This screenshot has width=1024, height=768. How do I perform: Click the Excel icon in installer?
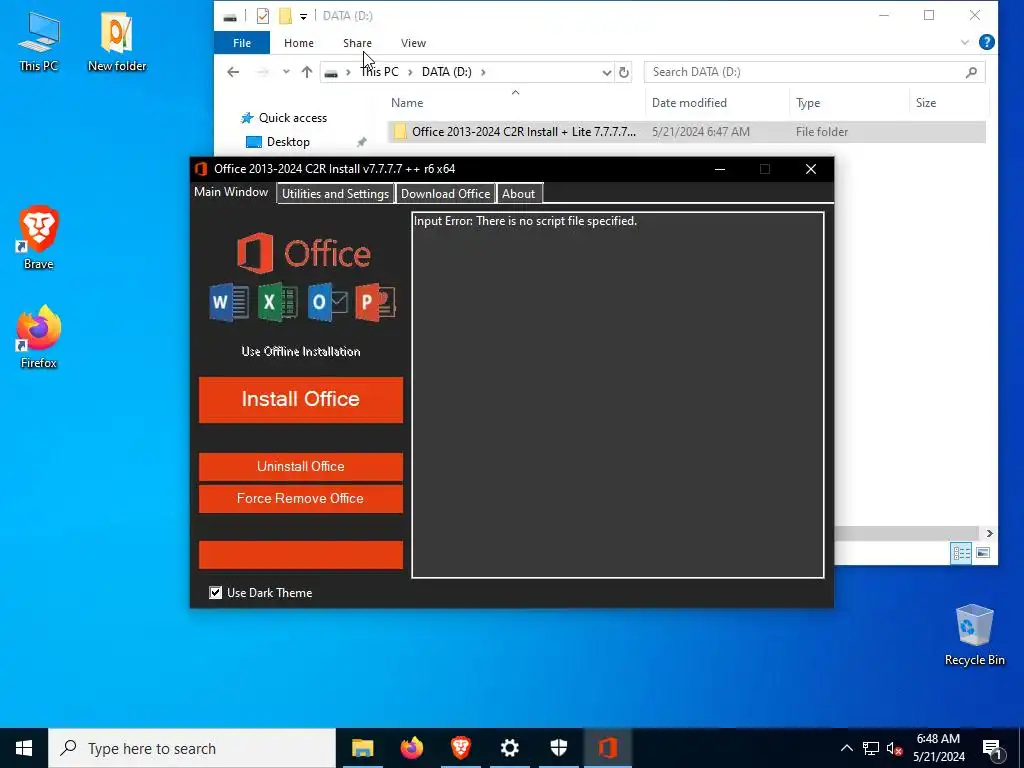[x=278, y=302]
